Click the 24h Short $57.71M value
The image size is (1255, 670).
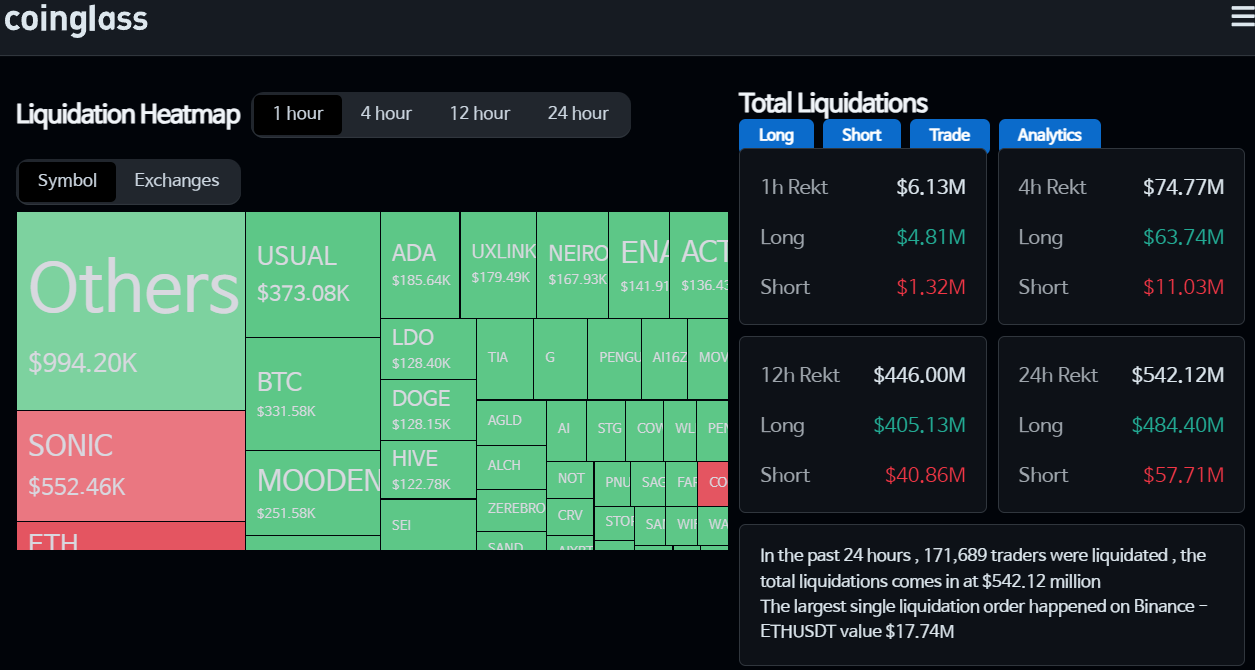coord(1183,475)
